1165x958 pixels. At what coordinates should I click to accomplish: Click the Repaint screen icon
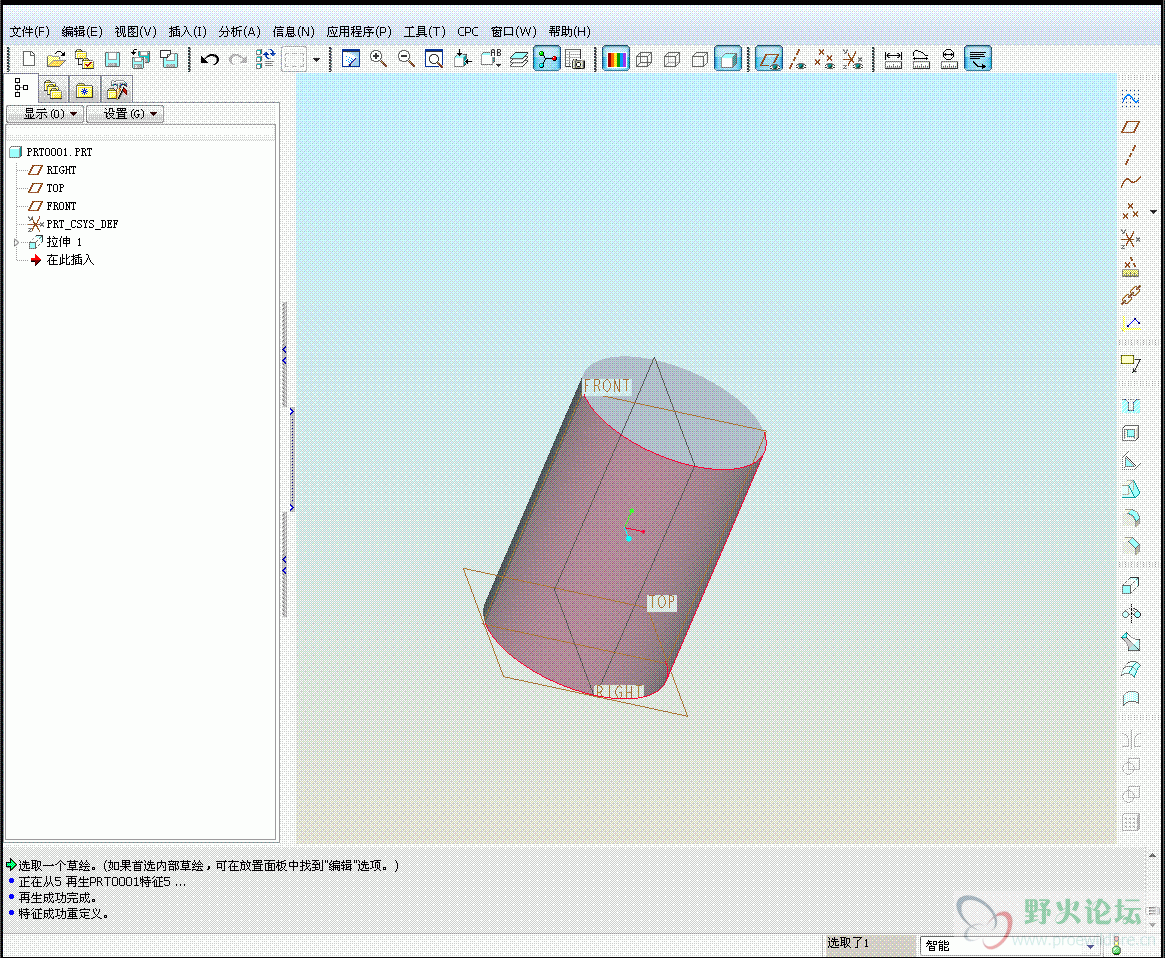(x=351, y=59)
